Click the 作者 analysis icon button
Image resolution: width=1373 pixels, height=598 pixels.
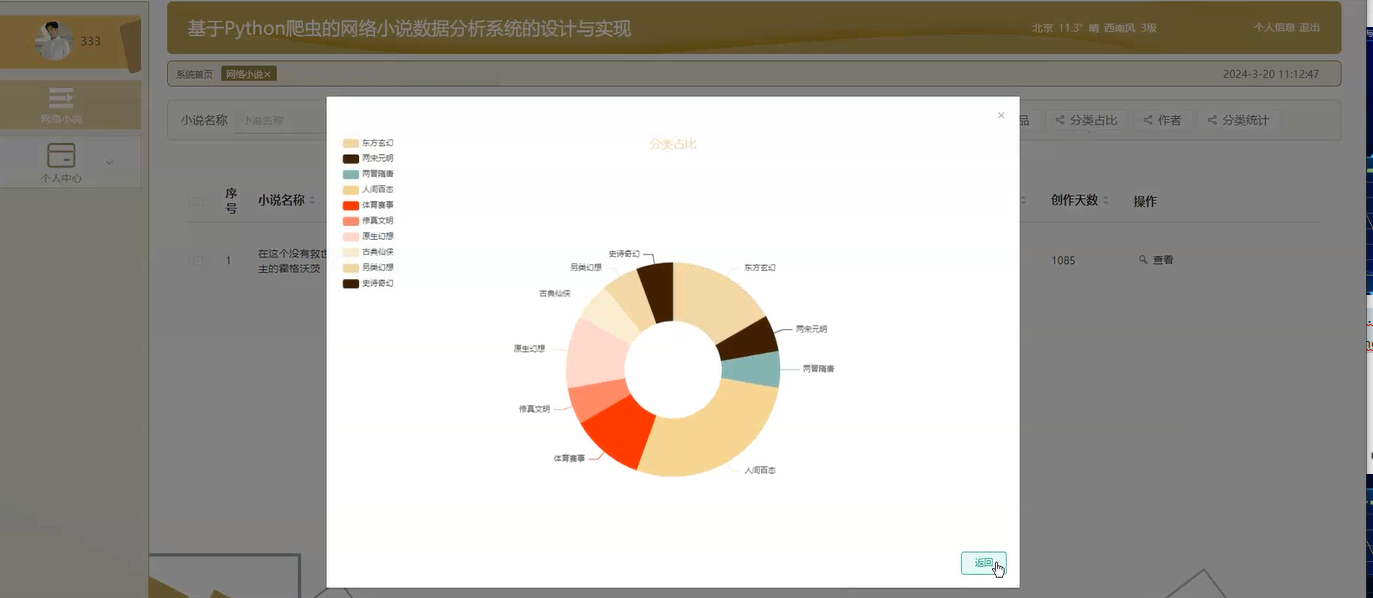point(1146,119)
